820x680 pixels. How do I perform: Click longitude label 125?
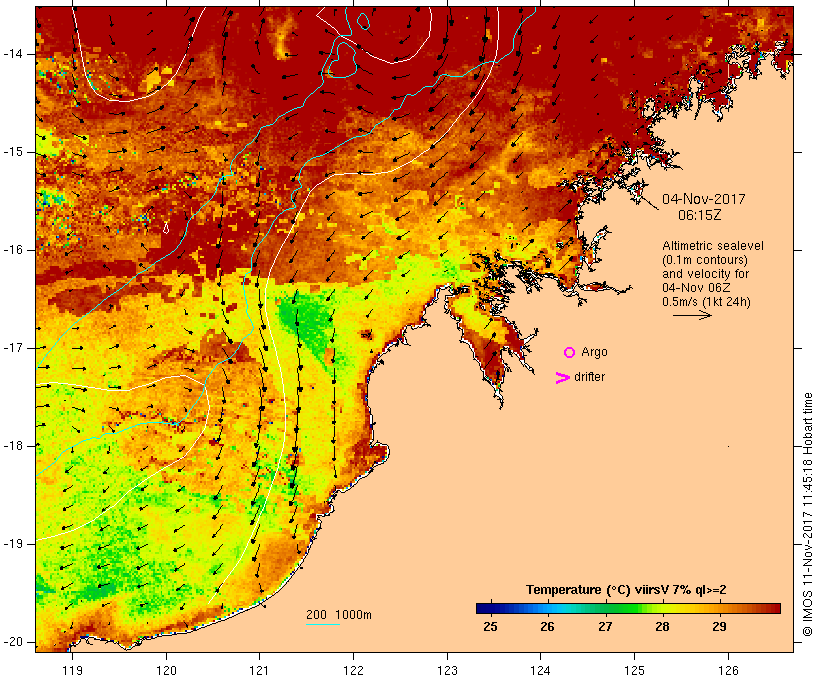634,670
